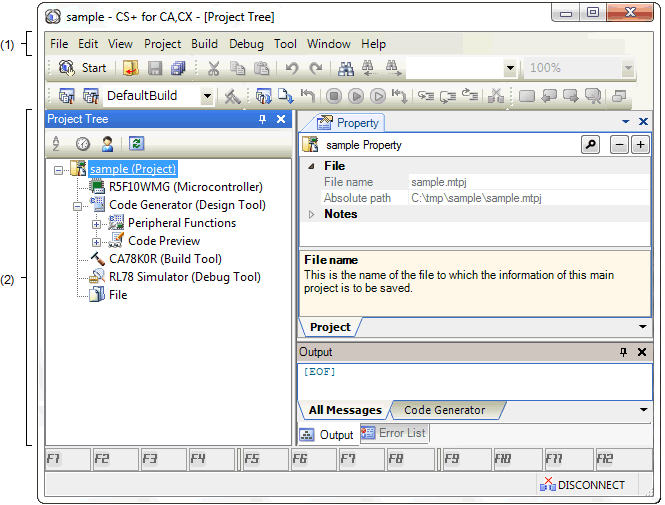
Task: Switch to the Code Generator output tab
Action: click(x=444, y=410)
